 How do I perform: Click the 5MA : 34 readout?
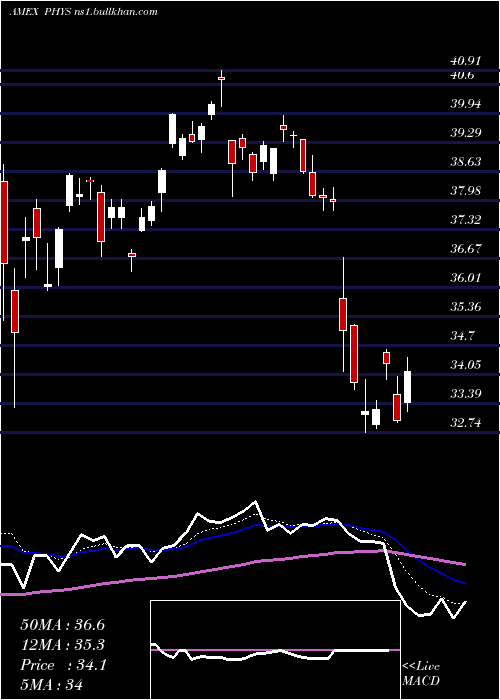52,685
